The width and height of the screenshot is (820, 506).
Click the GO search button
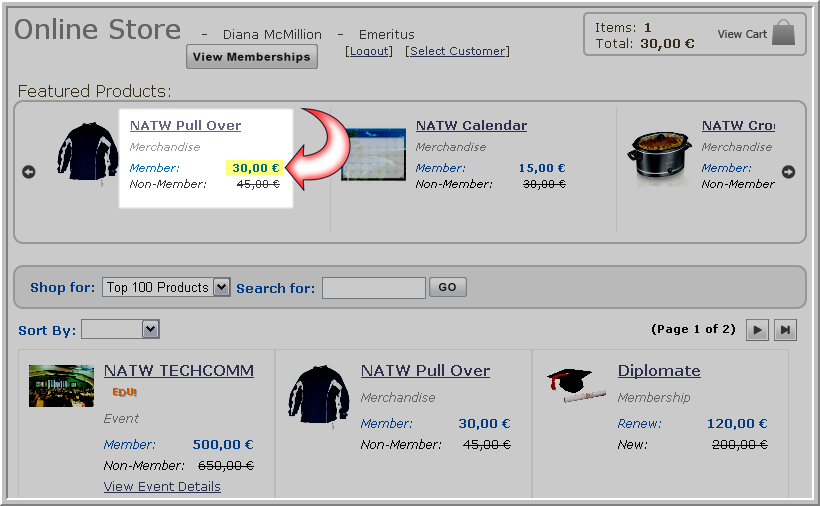pyautogui.click(x=447, y=287)
